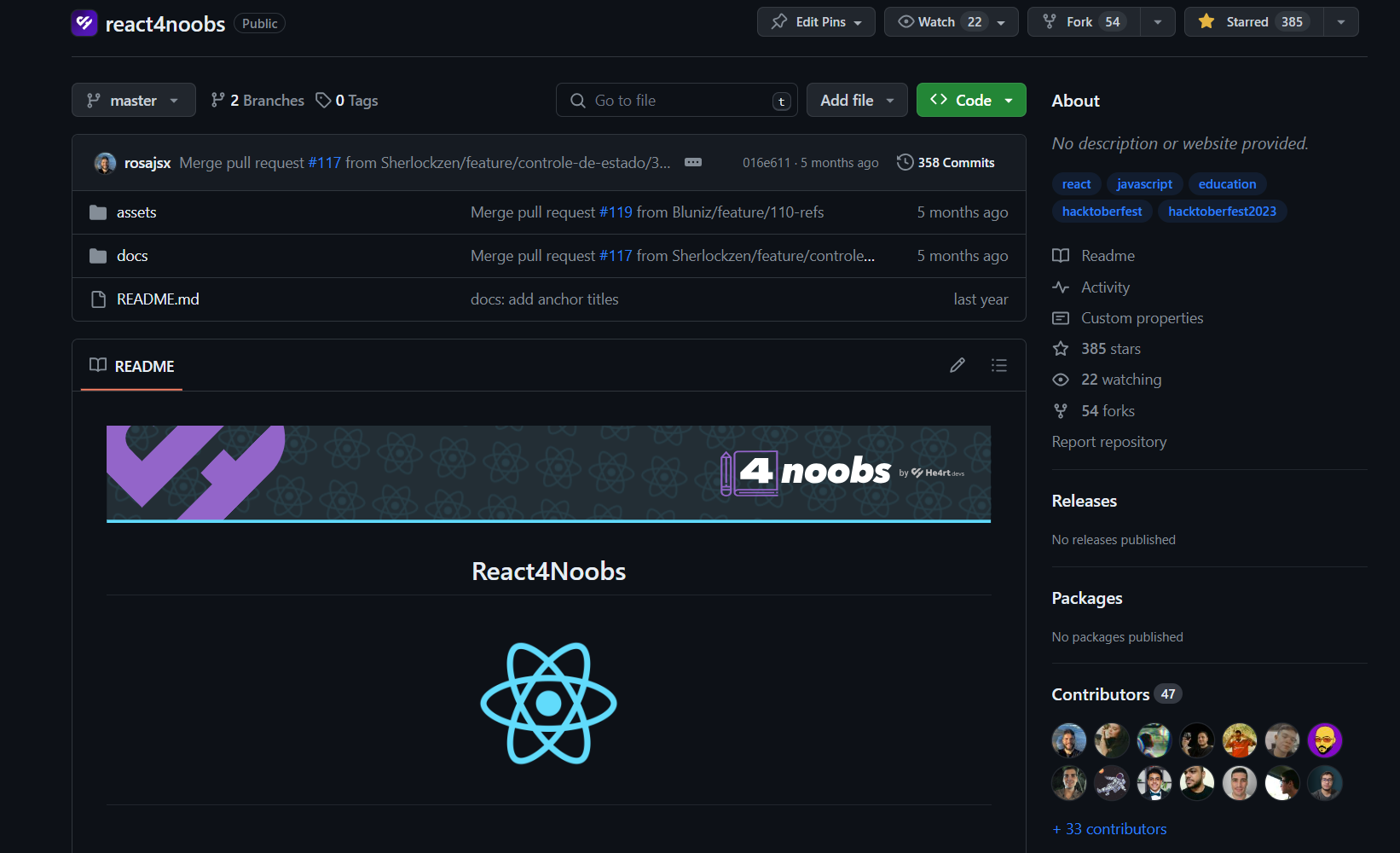The height and width of the screenshot is (853, 1400).
Task: Open the 0 Tags link
Action: (x=347, y=100)
